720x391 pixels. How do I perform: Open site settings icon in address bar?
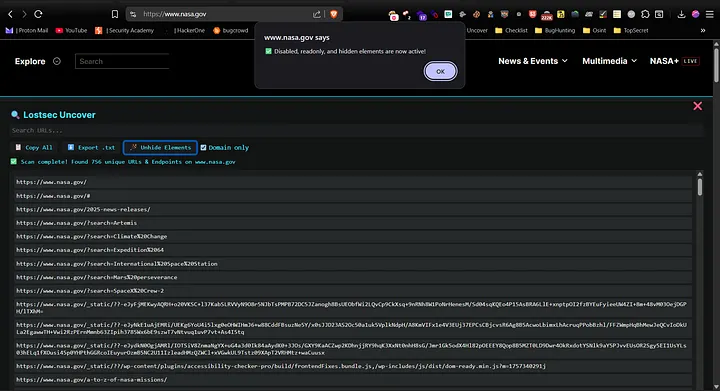133,14
